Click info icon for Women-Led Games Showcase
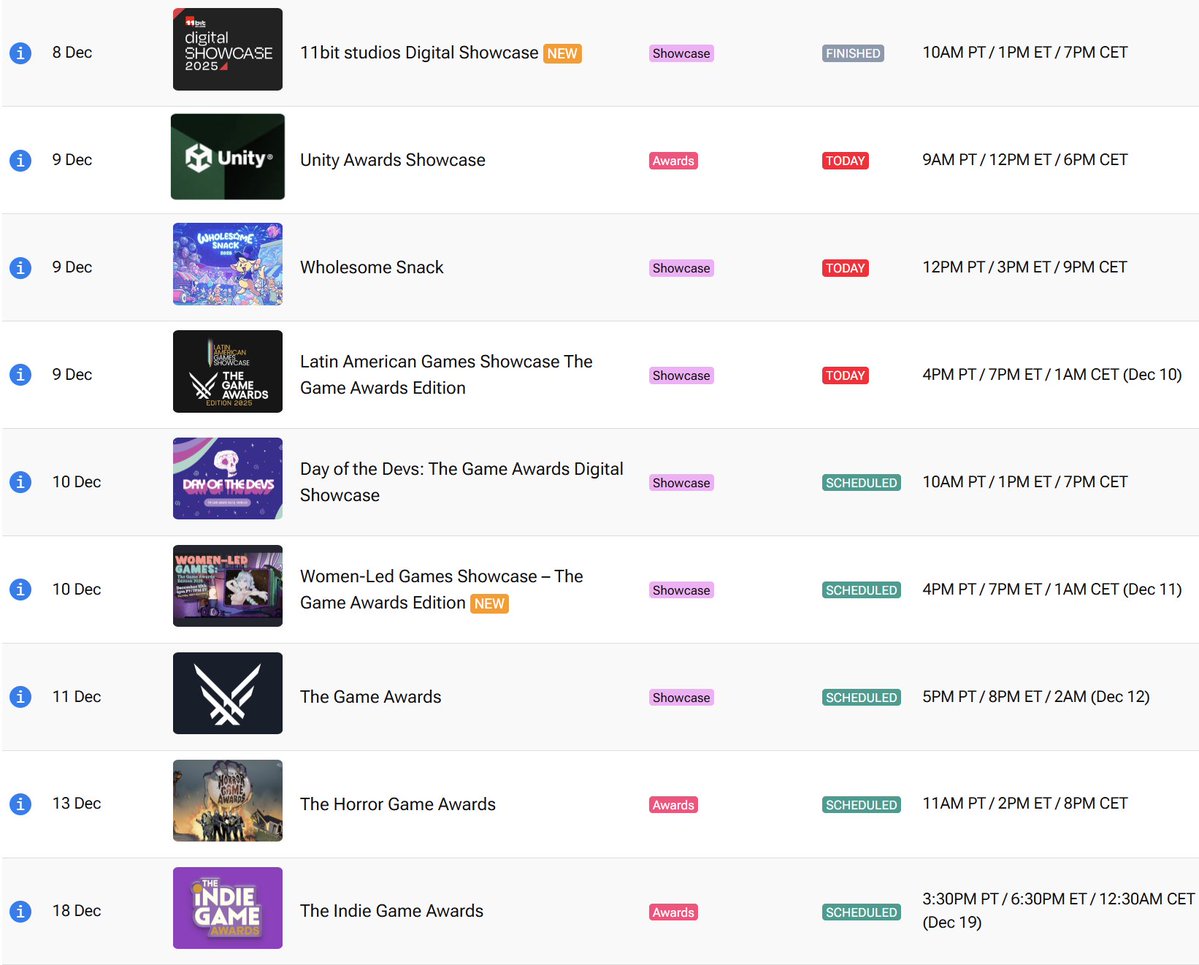The height and width of the screenshot is (965, 1199). 20,590
